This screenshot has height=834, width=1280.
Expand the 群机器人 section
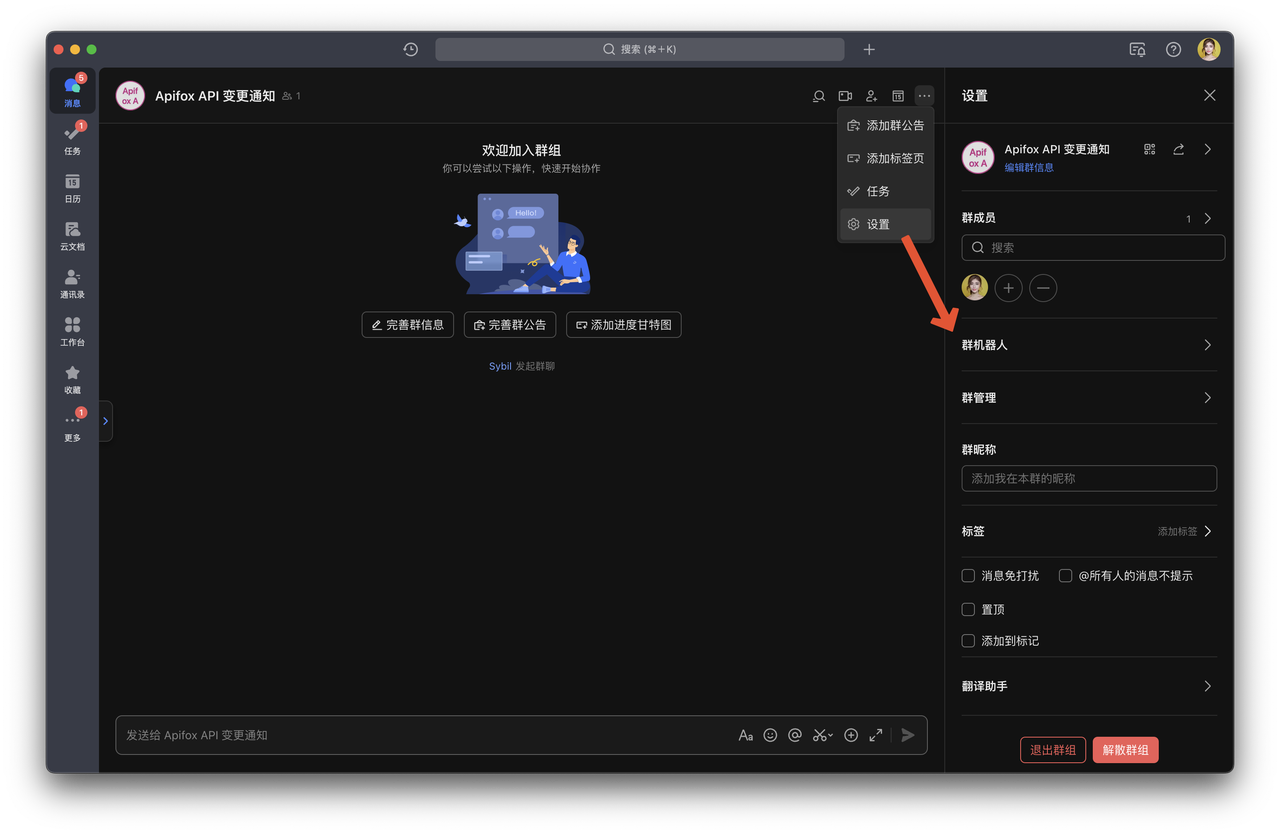pos(1088,345)
